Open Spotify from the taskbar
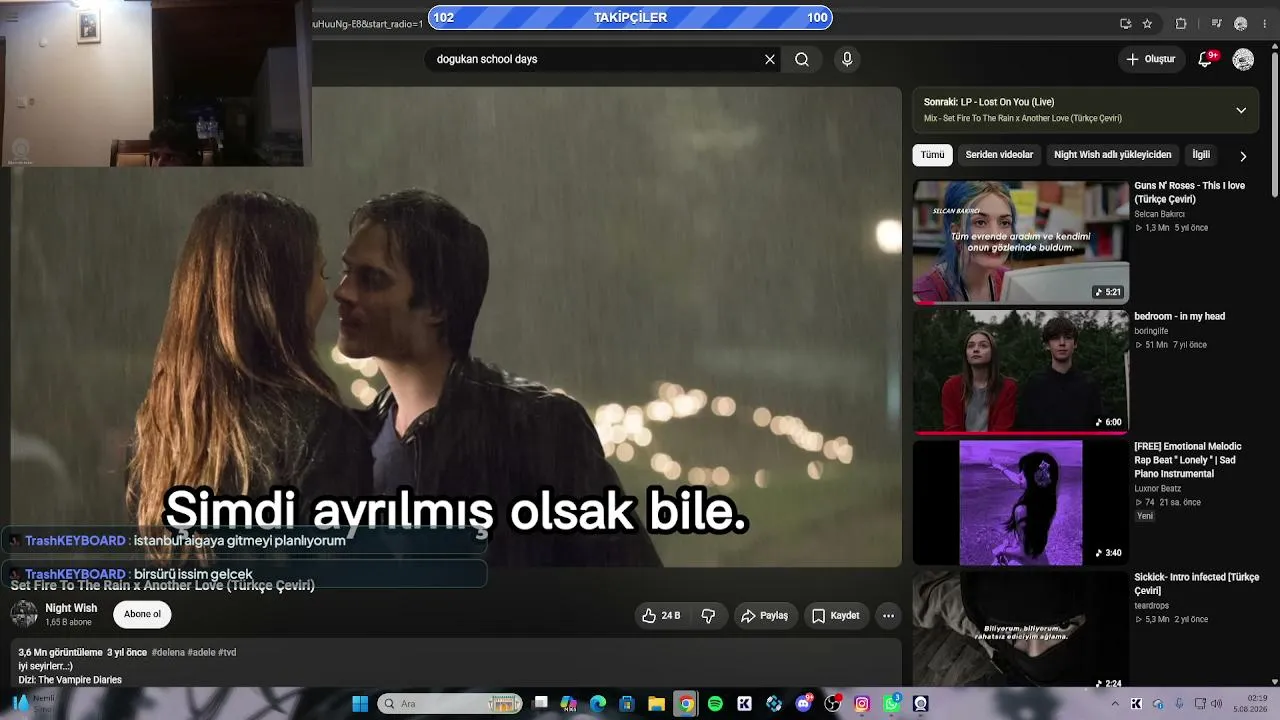Image resolution: width=1280 pixels, height=720 pixels. [715, 704]
